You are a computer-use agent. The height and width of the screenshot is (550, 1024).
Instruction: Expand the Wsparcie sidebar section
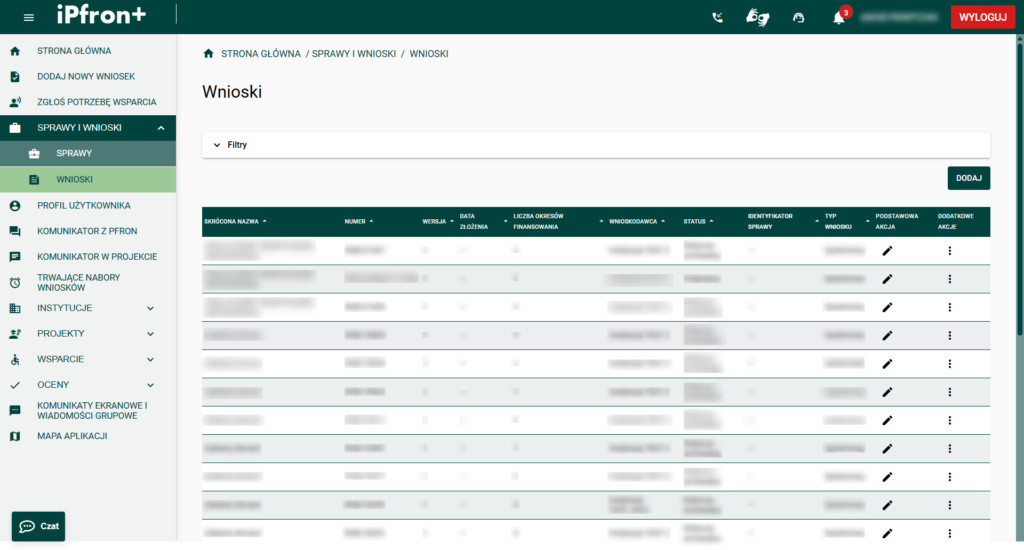pos(150,359)
